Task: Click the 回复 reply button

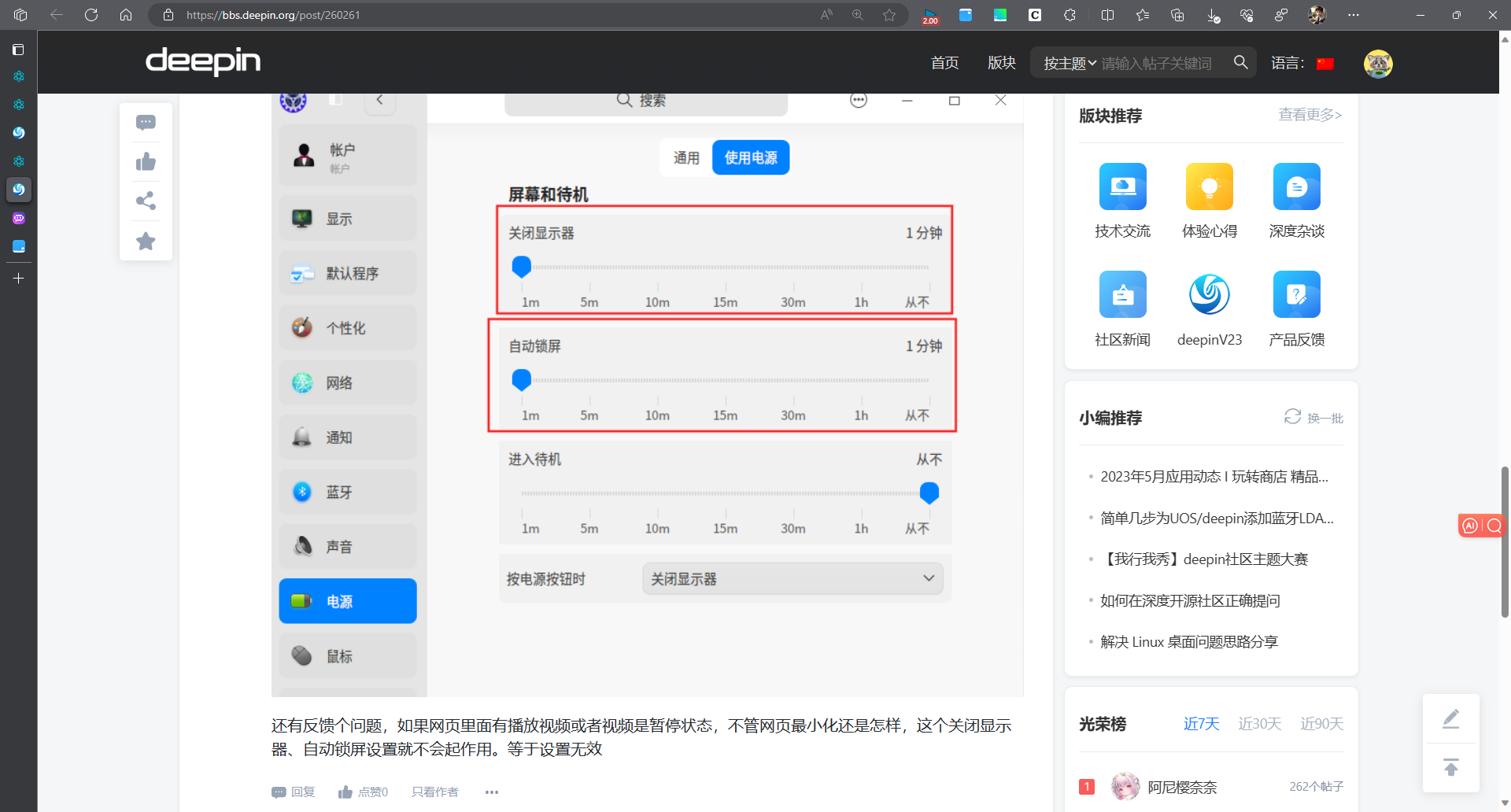Action: [x=293, y=792]
